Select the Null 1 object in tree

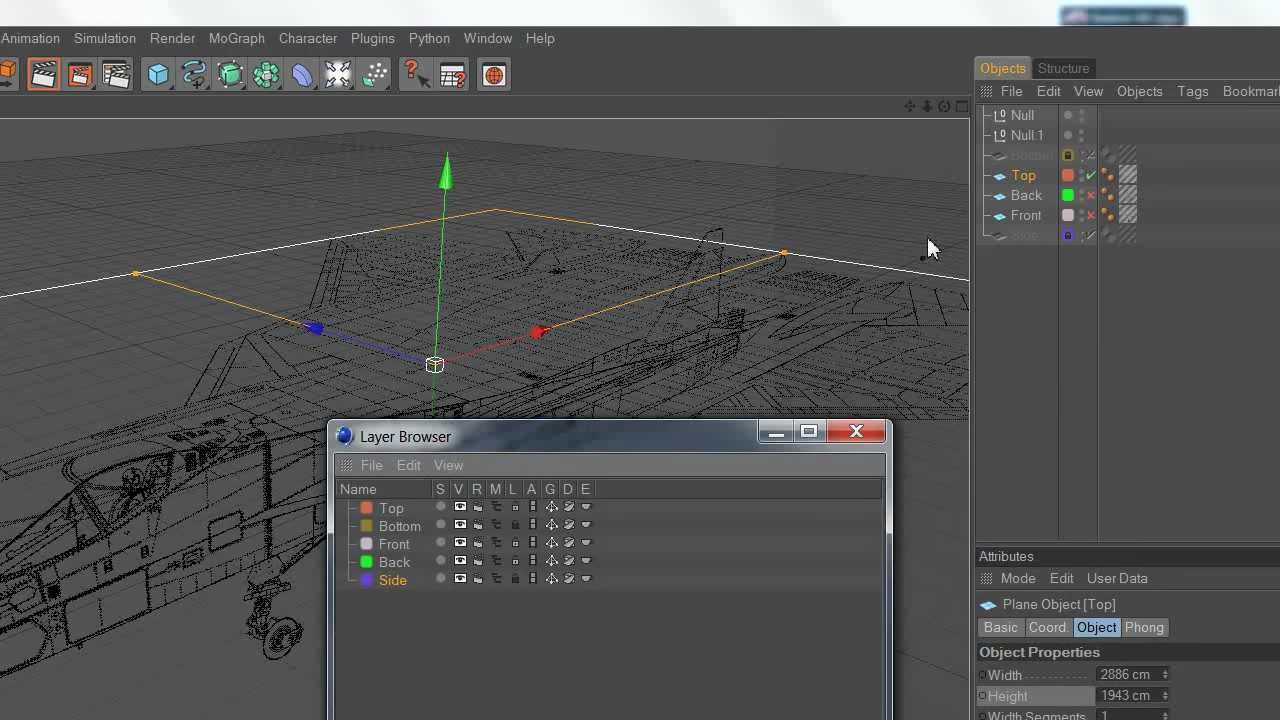pos(1026,135)
